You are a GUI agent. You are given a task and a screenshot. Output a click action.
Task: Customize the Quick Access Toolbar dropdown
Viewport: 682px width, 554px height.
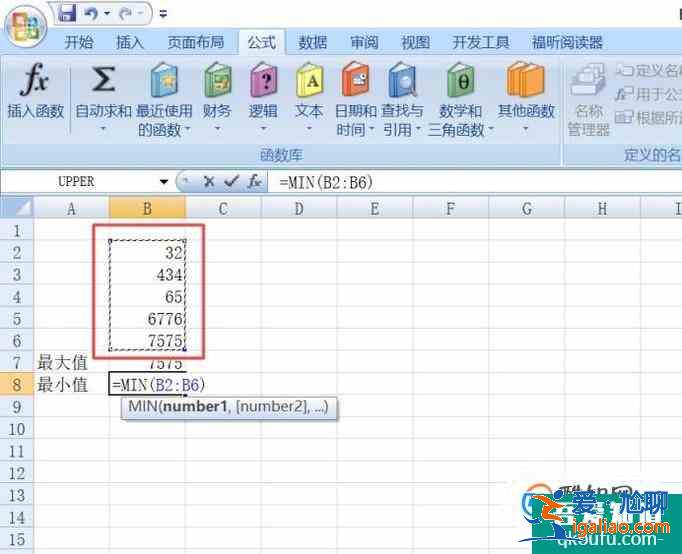pyautogui.click(x=163, y=14)
